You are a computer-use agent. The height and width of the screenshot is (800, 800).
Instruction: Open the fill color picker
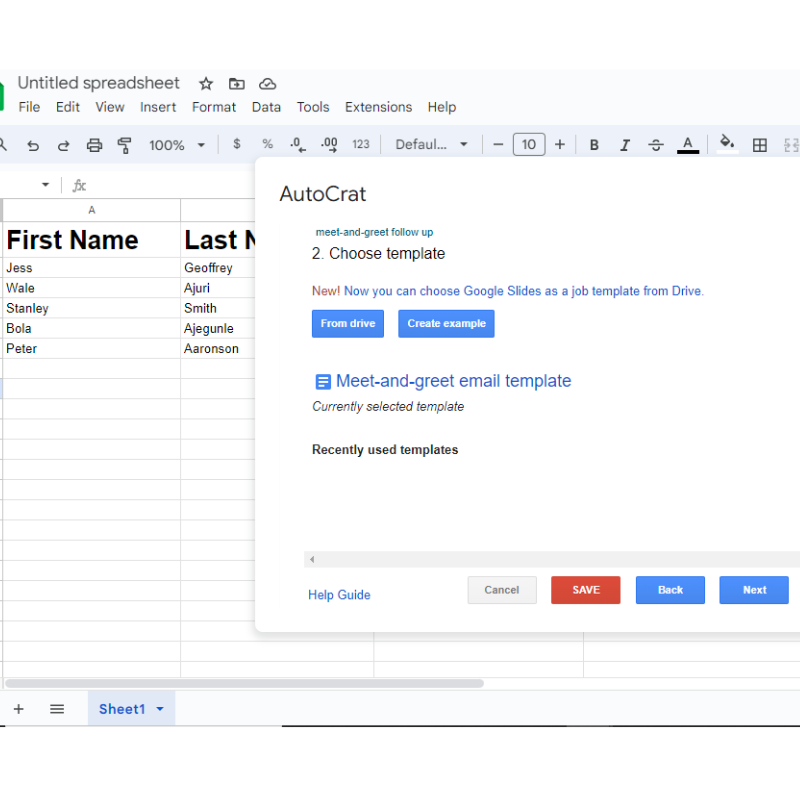(728, 144)
